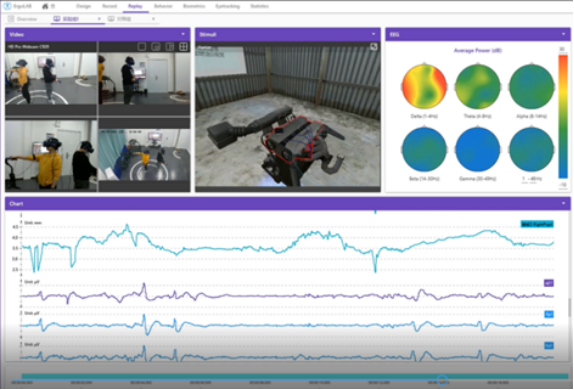The width and height of the screenshot is (574, 390).
Task: Click the fullscreen icon on Stimuli view
Action: pyautogui.click(x=373, y=47)
